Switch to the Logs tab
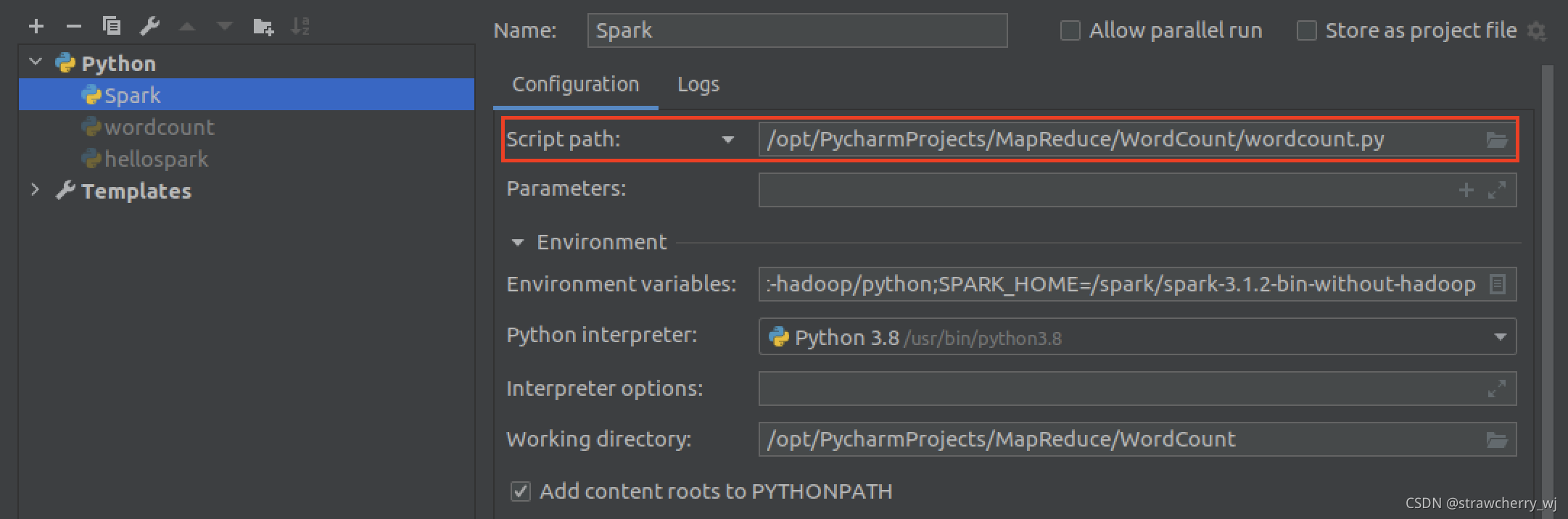The width and height of the screenshot is (1568, 519). pyautogui.click(x=698, y=85)
